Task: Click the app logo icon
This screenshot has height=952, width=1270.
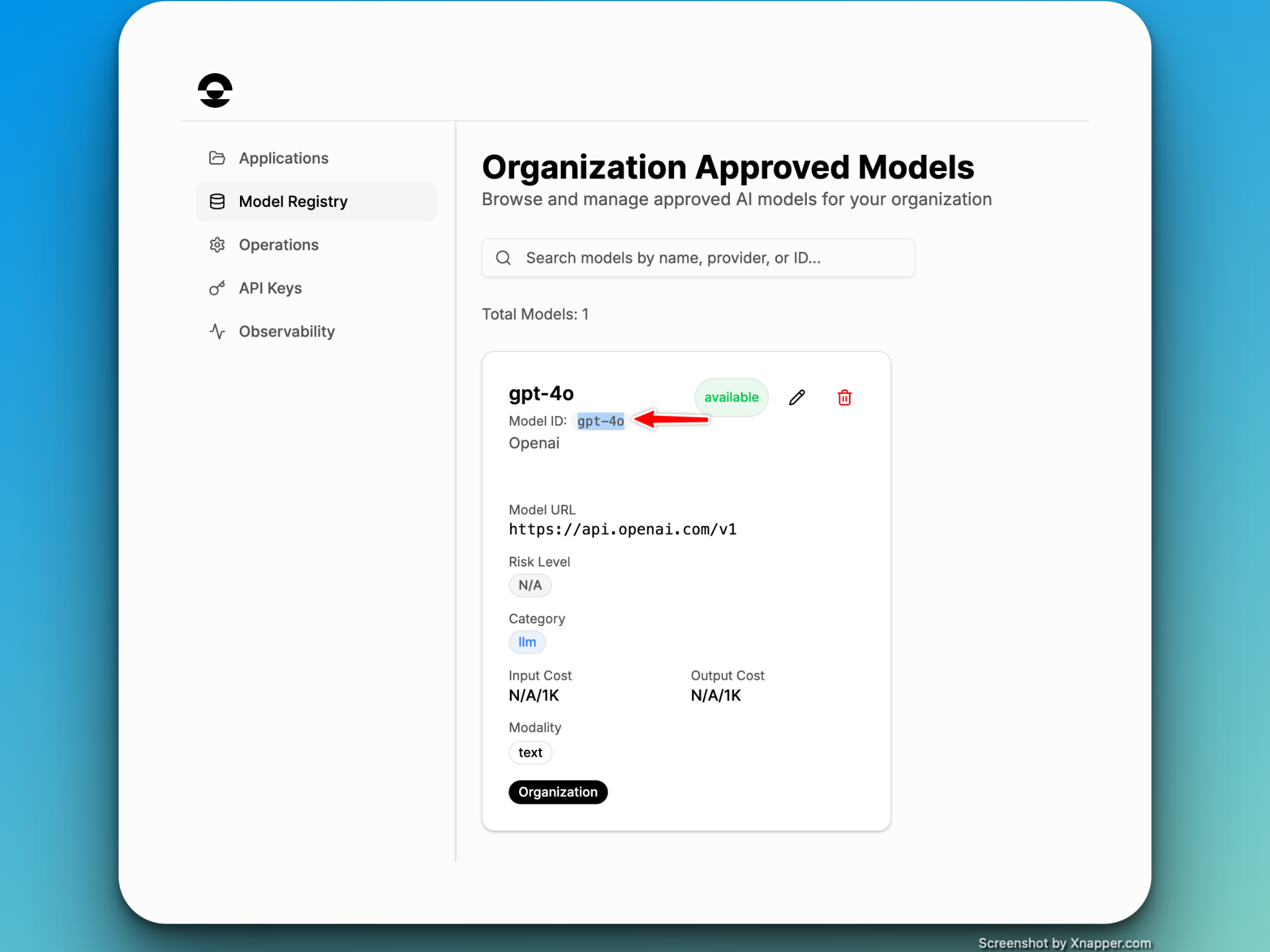Action: [215, 90]
